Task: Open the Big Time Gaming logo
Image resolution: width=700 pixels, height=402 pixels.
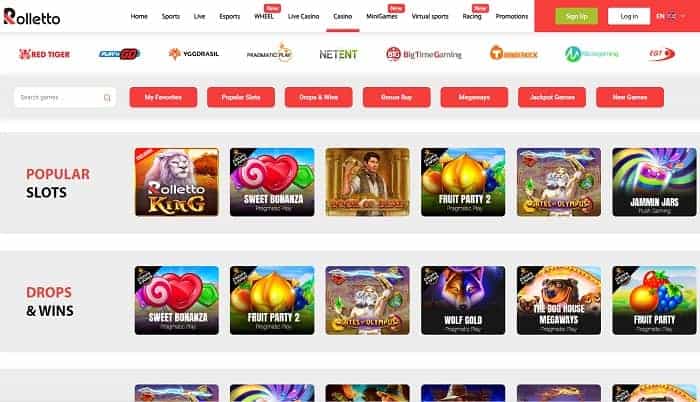Action: pos(424,54)
